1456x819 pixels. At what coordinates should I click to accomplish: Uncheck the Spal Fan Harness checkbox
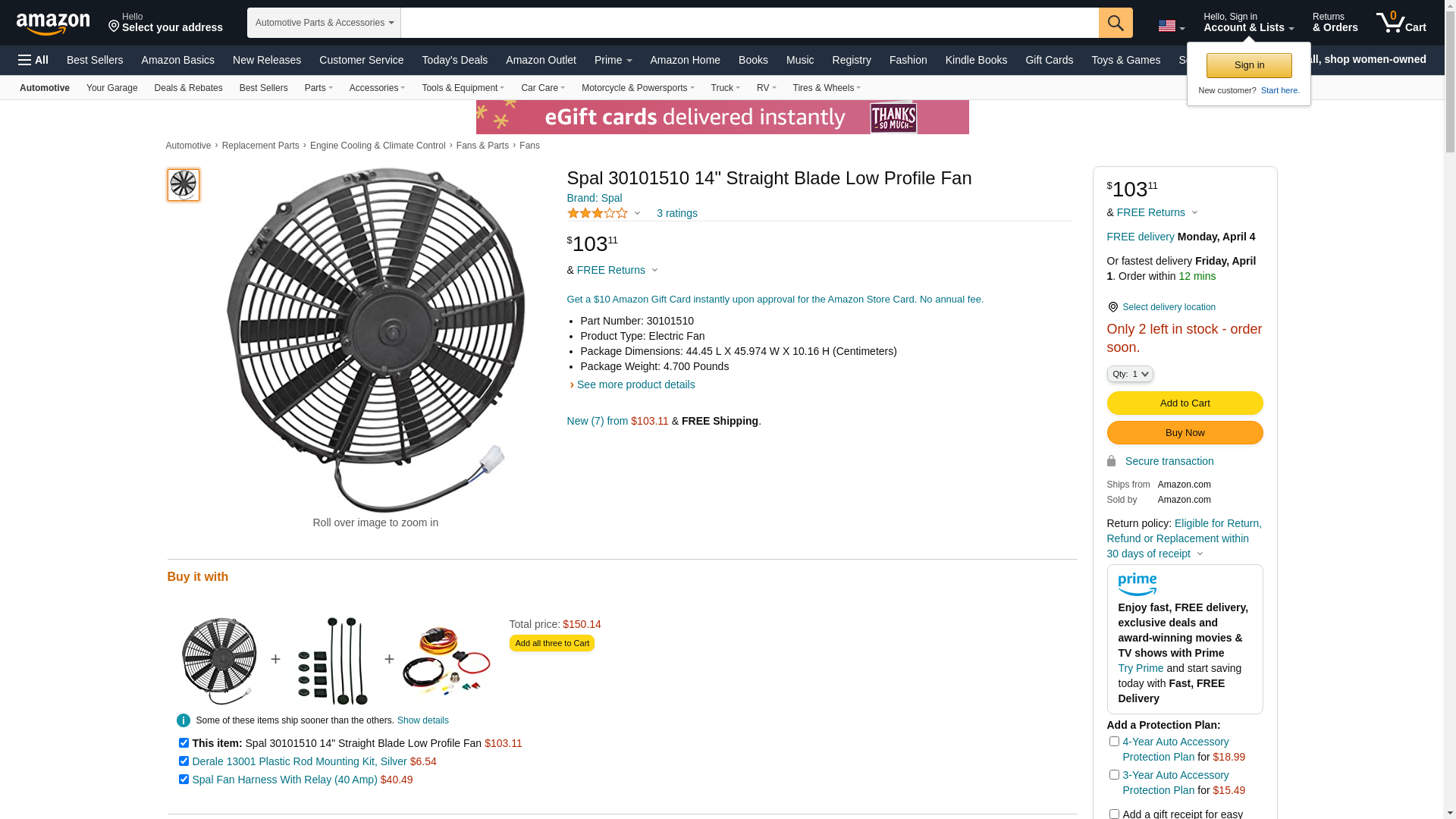(184, 780)
